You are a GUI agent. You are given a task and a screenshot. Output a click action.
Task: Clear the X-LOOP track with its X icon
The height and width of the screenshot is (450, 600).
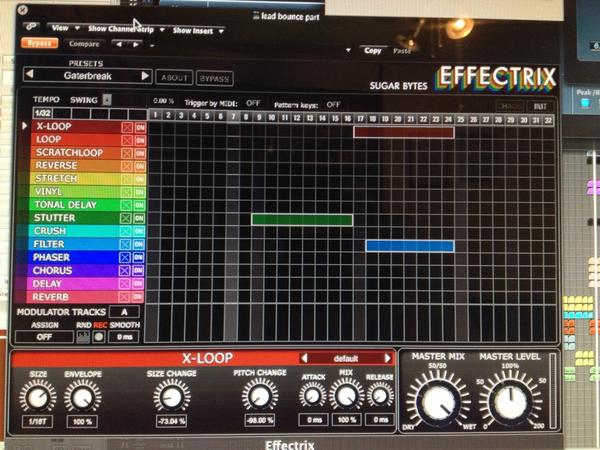[x=127, y=127]
